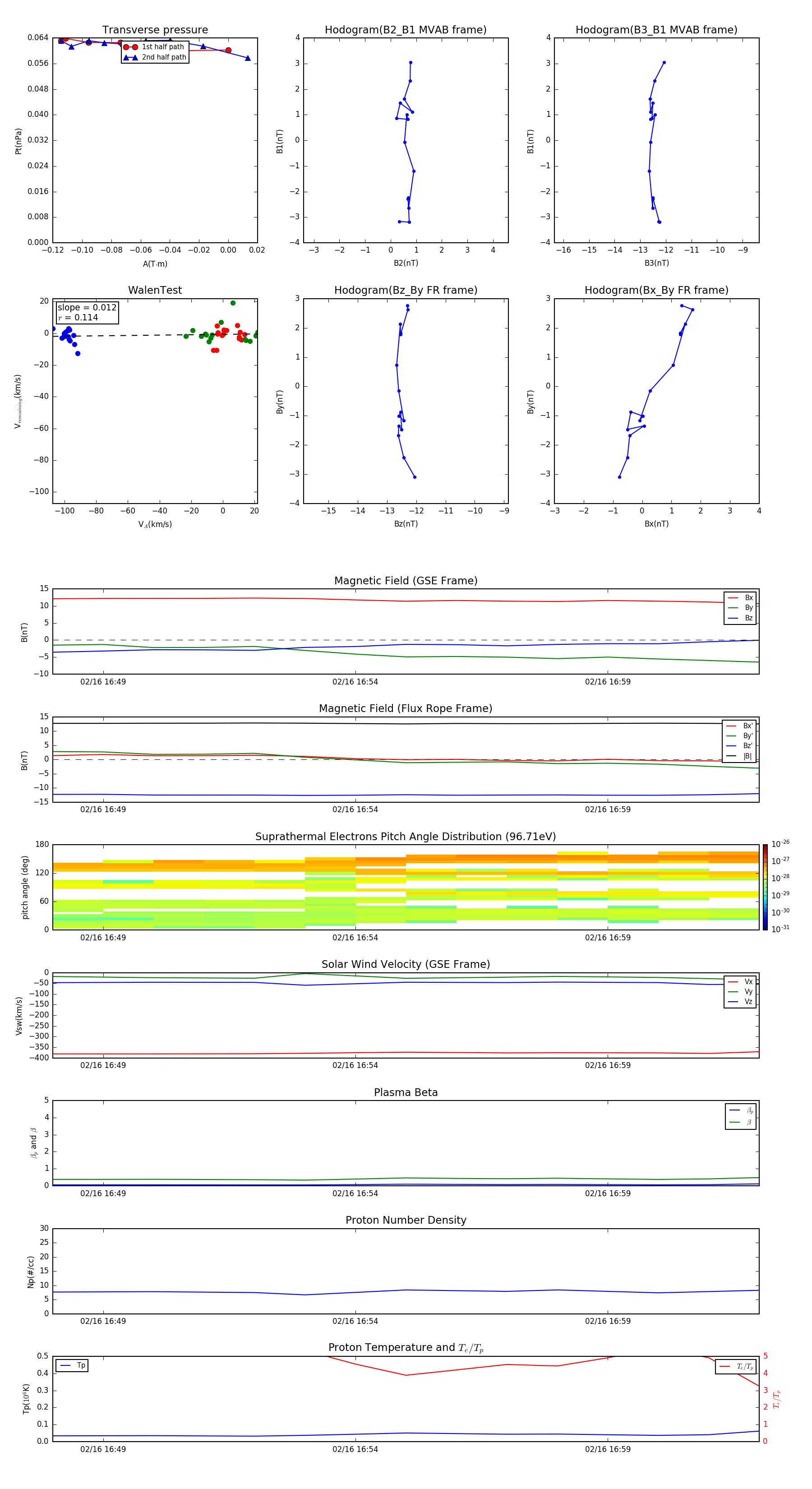Select the By' legend entry in flux rope plot
This screenshot has height=1489, width=812.
point(740,736)
